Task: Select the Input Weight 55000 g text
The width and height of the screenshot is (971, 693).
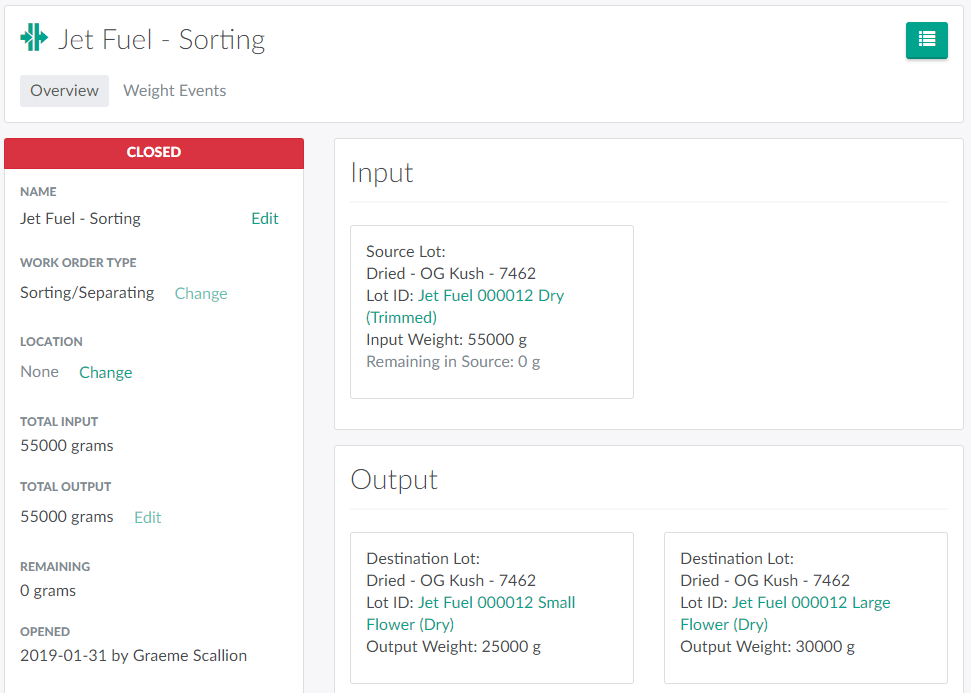Action: point(446,340)
